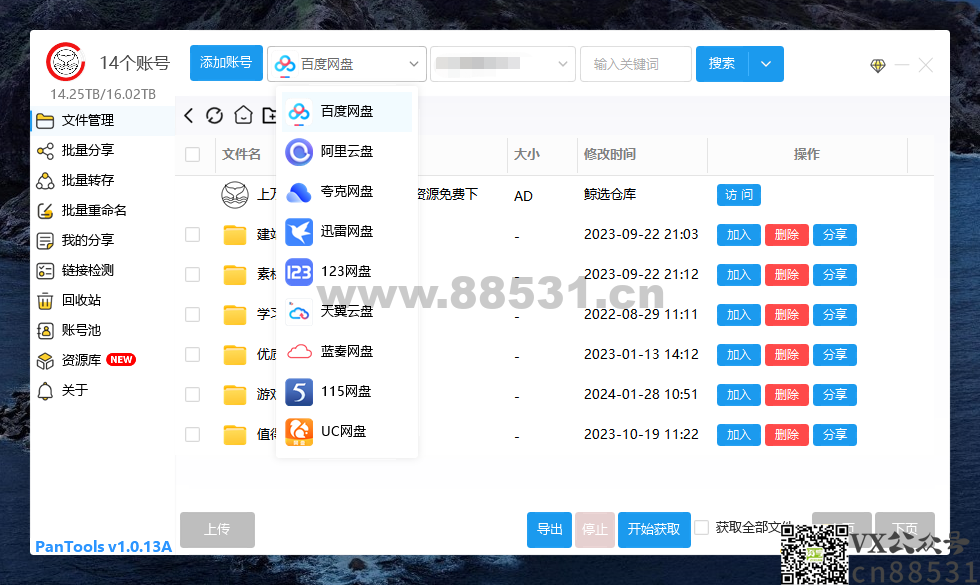The image size is (980, 585).
Task: Enable 获取全部文件 checkbox
Action: click(702, 528)
